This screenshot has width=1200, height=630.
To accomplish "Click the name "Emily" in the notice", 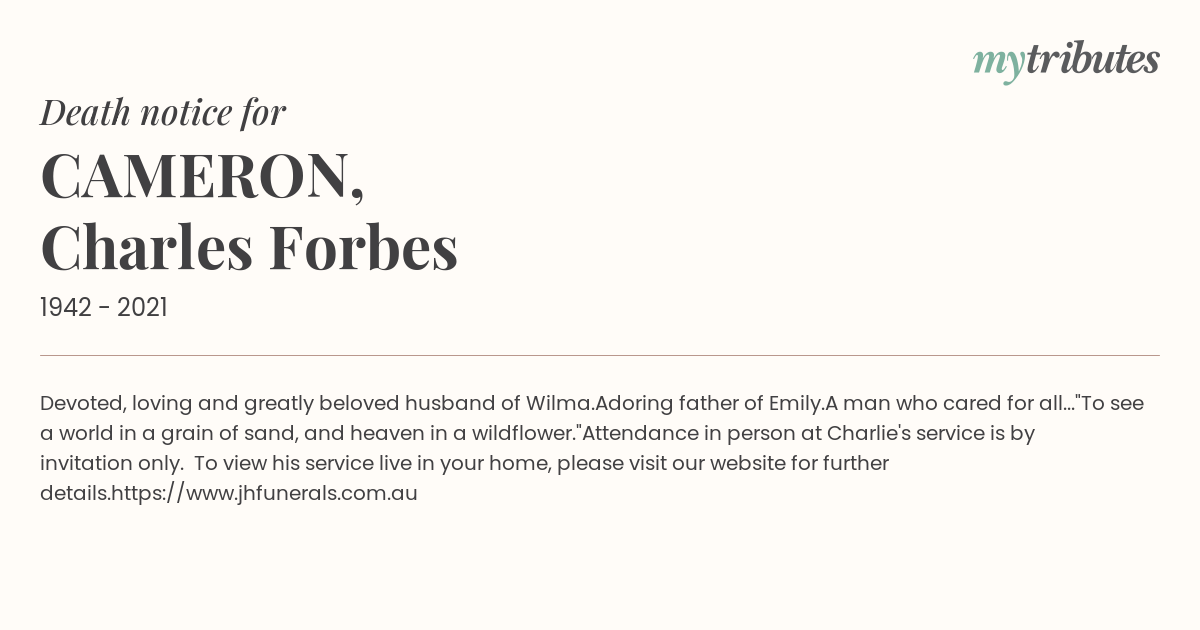I will (x=794, y=404).
